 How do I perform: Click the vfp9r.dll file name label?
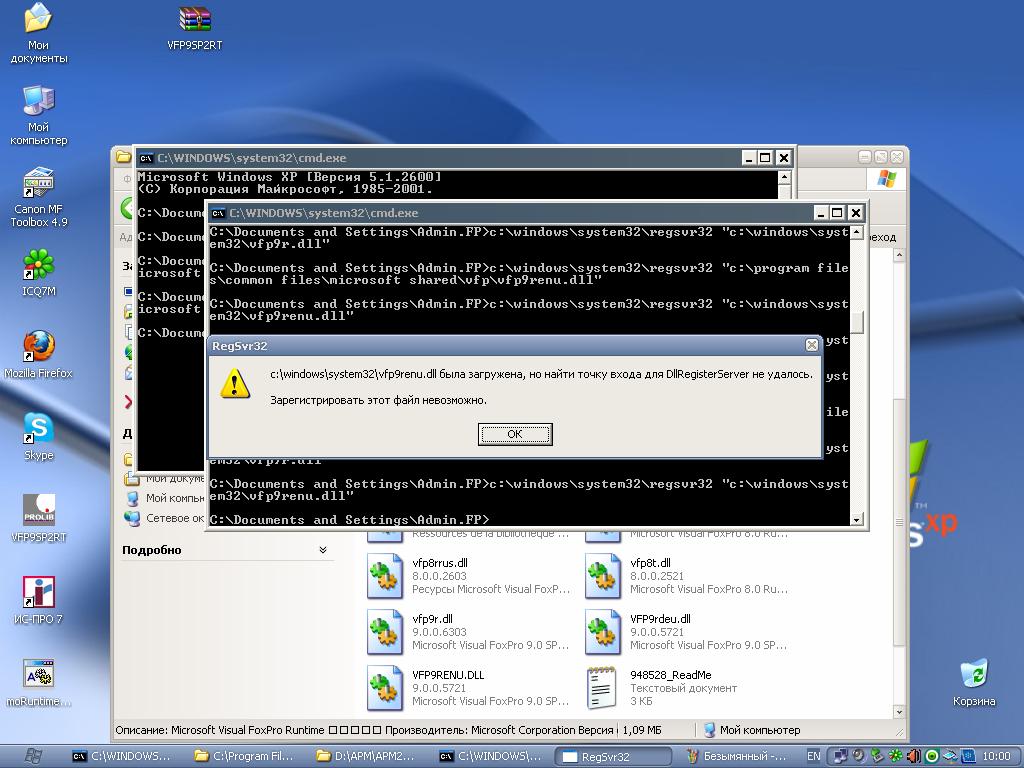coord(432,619)
